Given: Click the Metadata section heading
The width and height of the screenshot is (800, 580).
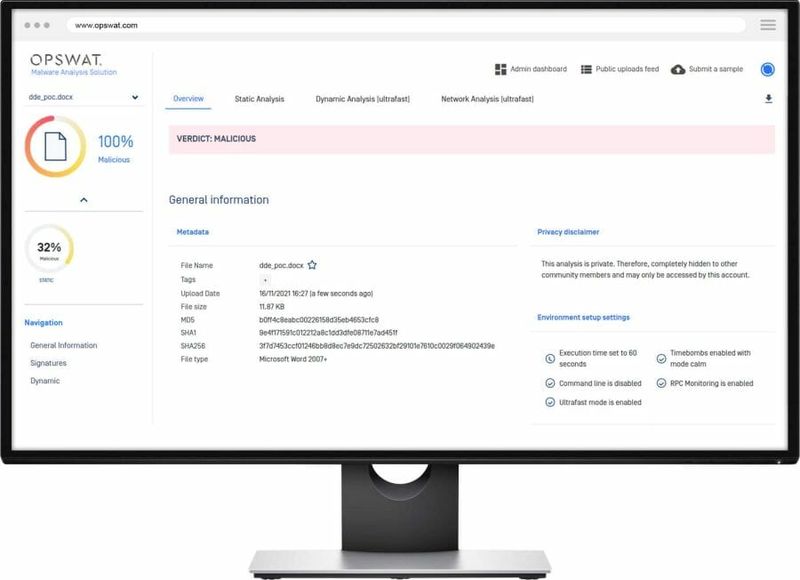Looking at the screenshot, I should [x=192, y=232].
